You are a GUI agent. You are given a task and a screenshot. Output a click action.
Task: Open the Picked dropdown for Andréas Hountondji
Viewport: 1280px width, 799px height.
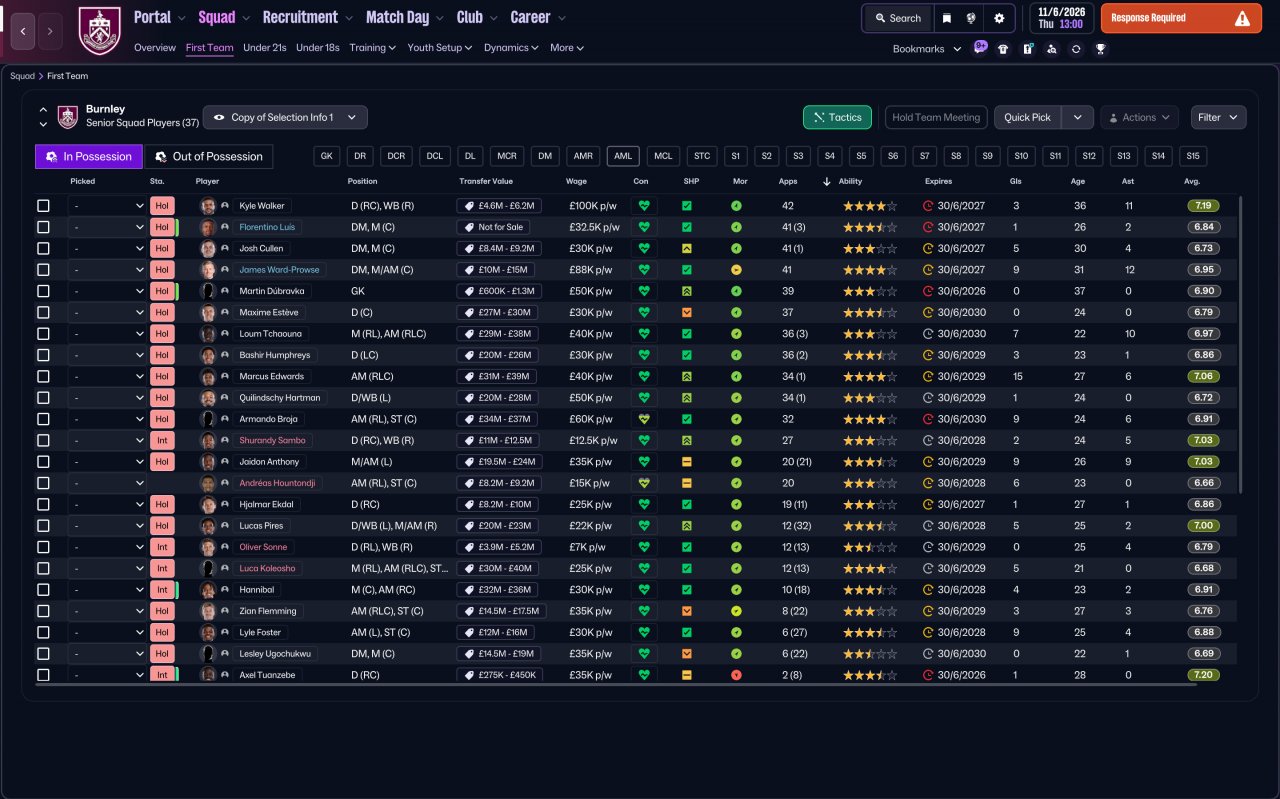tap(107, 483)
